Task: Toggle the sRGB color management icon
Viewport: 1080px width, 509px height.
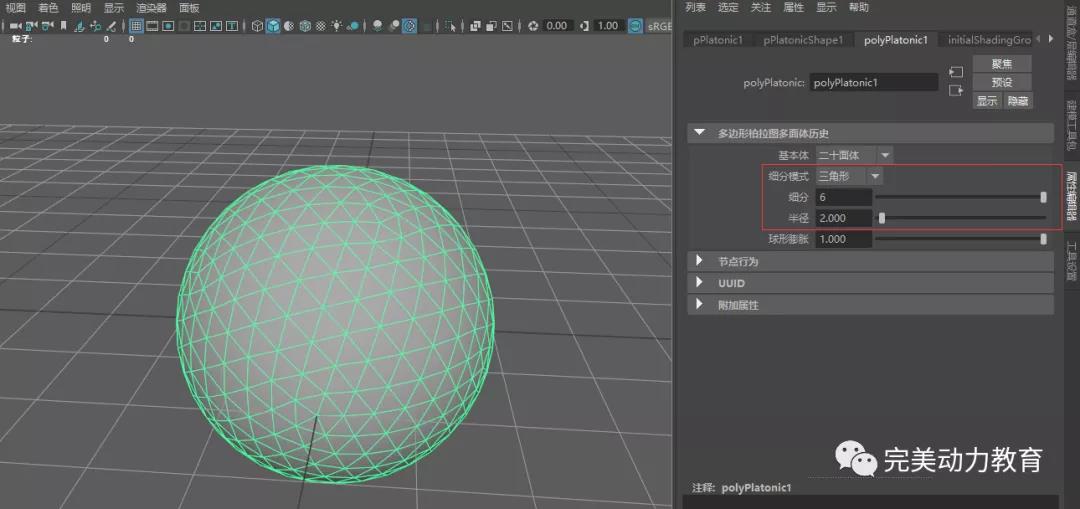Action: coord(635,26)
